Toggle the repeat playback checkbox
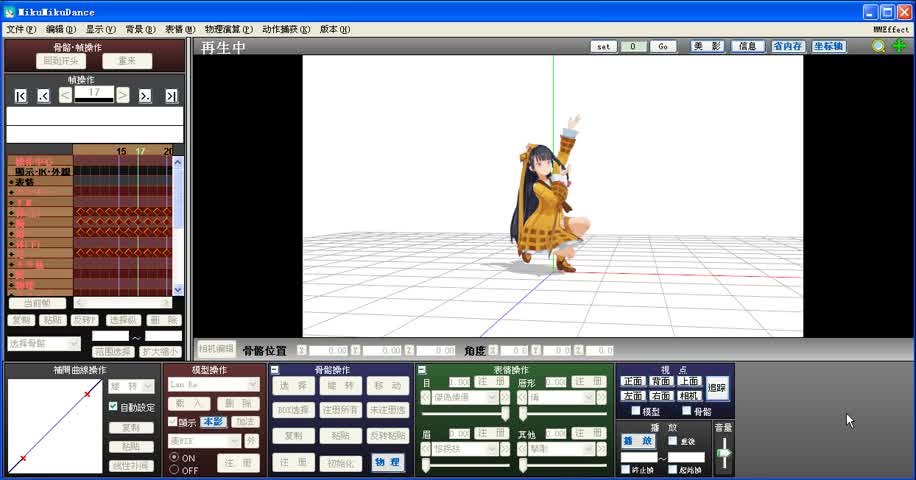Image resolution: width=916 pixels, height=480 pixels. coord(672,441)
